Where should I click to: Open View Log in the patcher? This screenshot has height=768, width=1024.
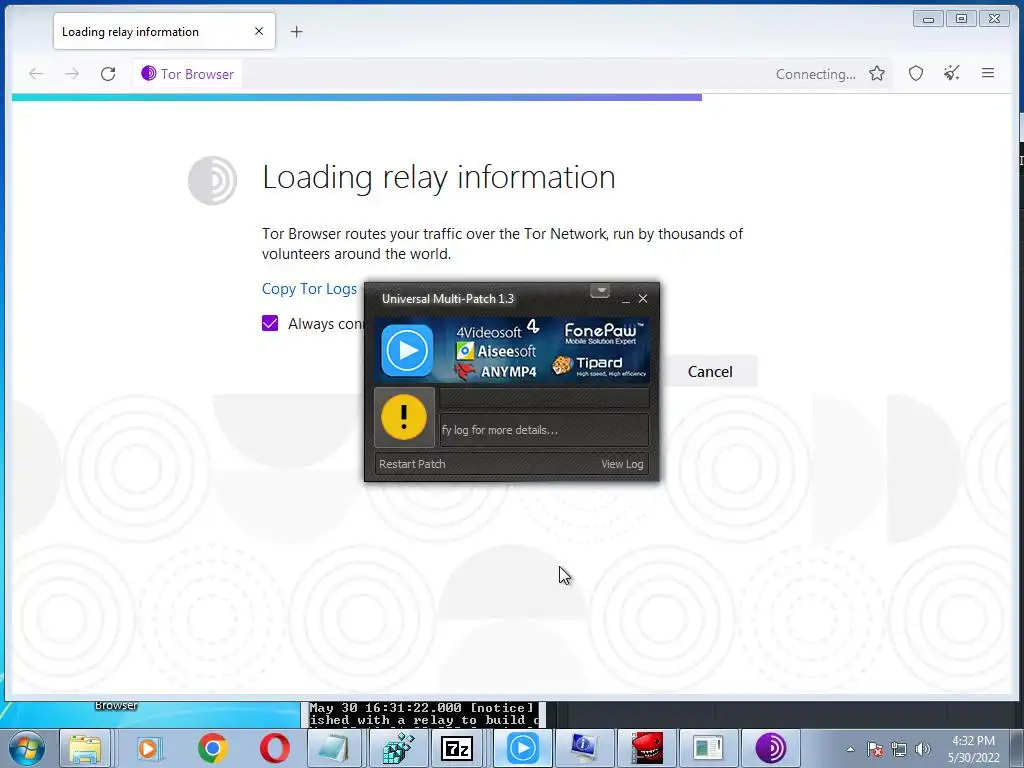(622, 464)
